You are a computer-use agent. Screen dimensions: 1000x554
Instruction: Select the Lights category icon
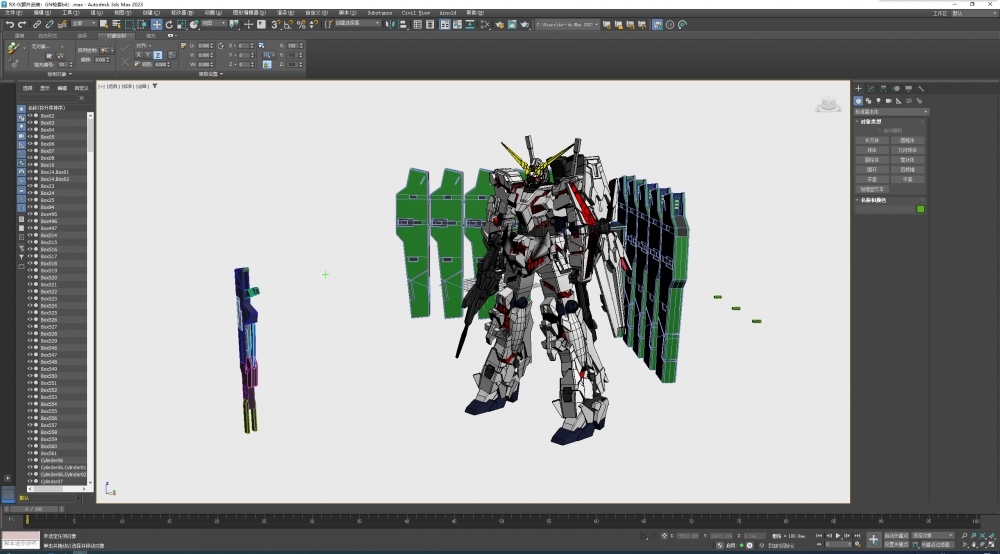pos(878,101)
